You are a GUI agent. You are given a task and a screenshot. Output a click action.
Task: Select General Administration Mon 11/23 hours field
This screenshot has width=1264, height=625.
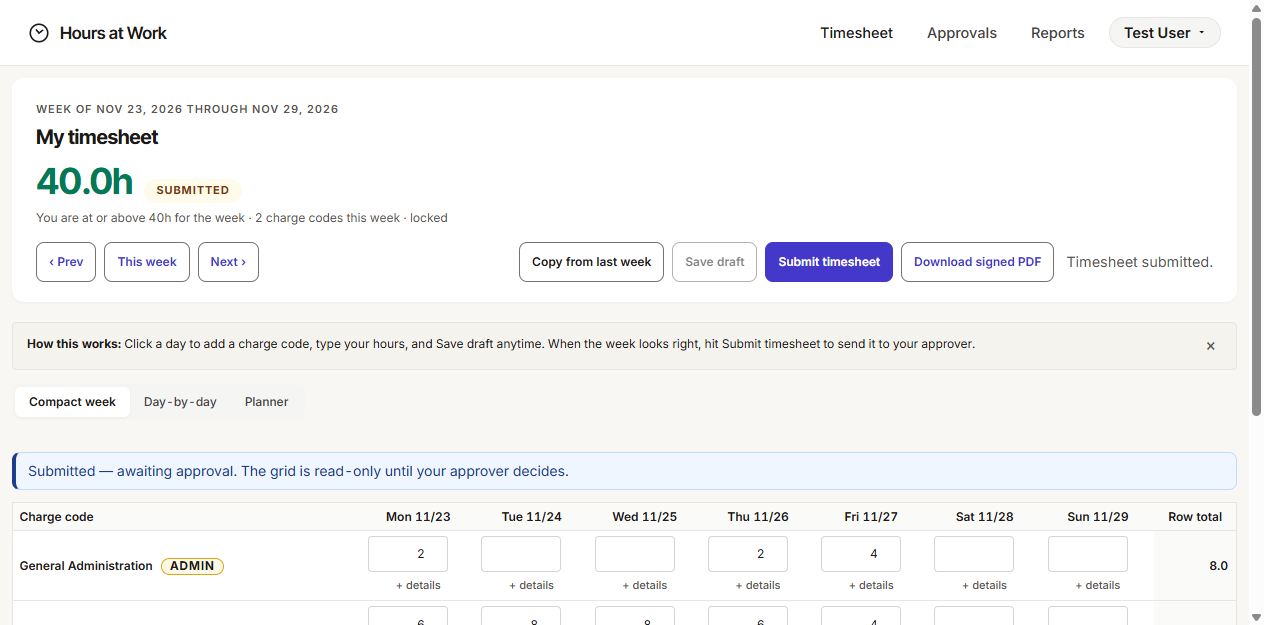pyautogui.click(x=408, y=554)
